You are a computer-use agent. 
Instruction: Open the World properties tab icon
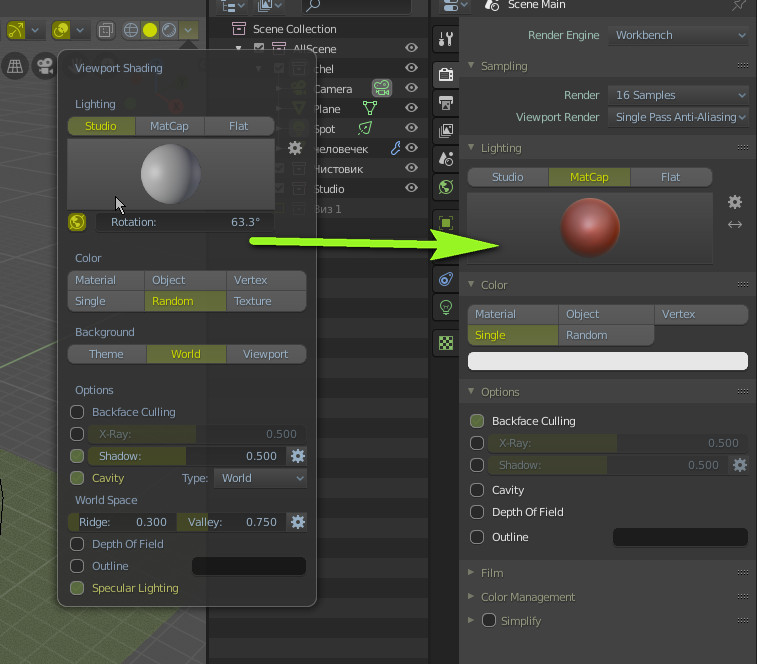(x=446, y=187)
